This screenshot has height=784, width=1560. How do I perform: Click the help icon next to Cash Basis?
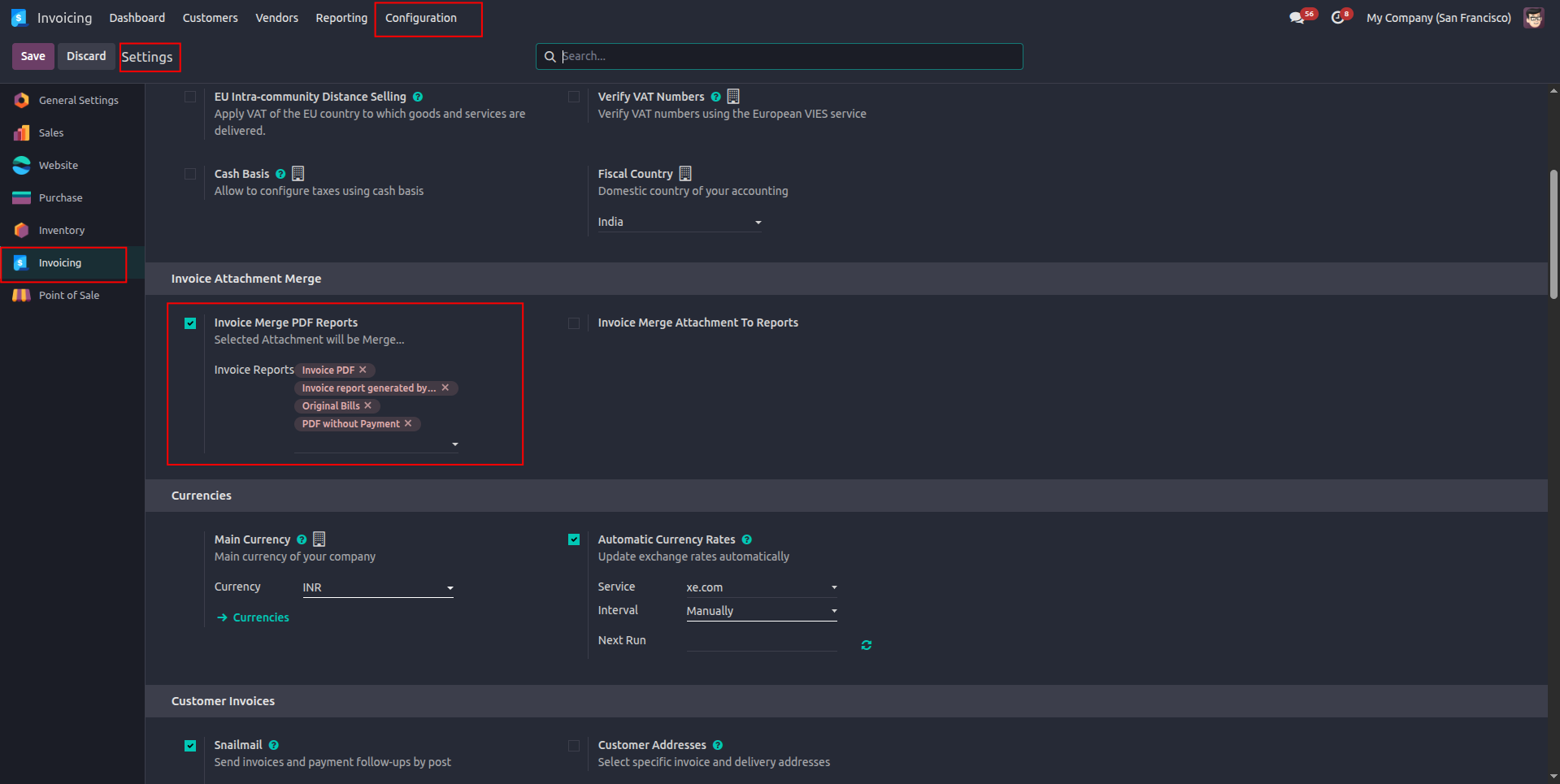tap(280, 174)
